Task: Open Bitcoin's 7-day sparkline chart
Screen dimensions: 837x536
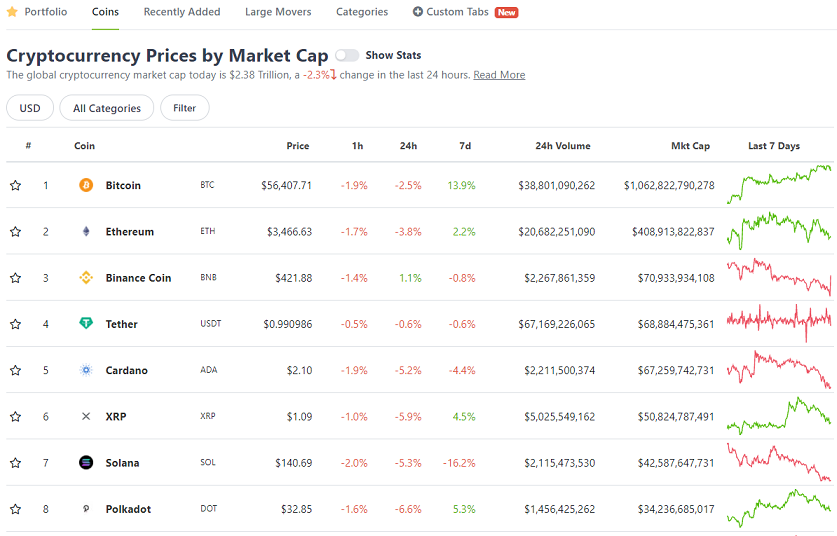Action: tap(779, 185)
